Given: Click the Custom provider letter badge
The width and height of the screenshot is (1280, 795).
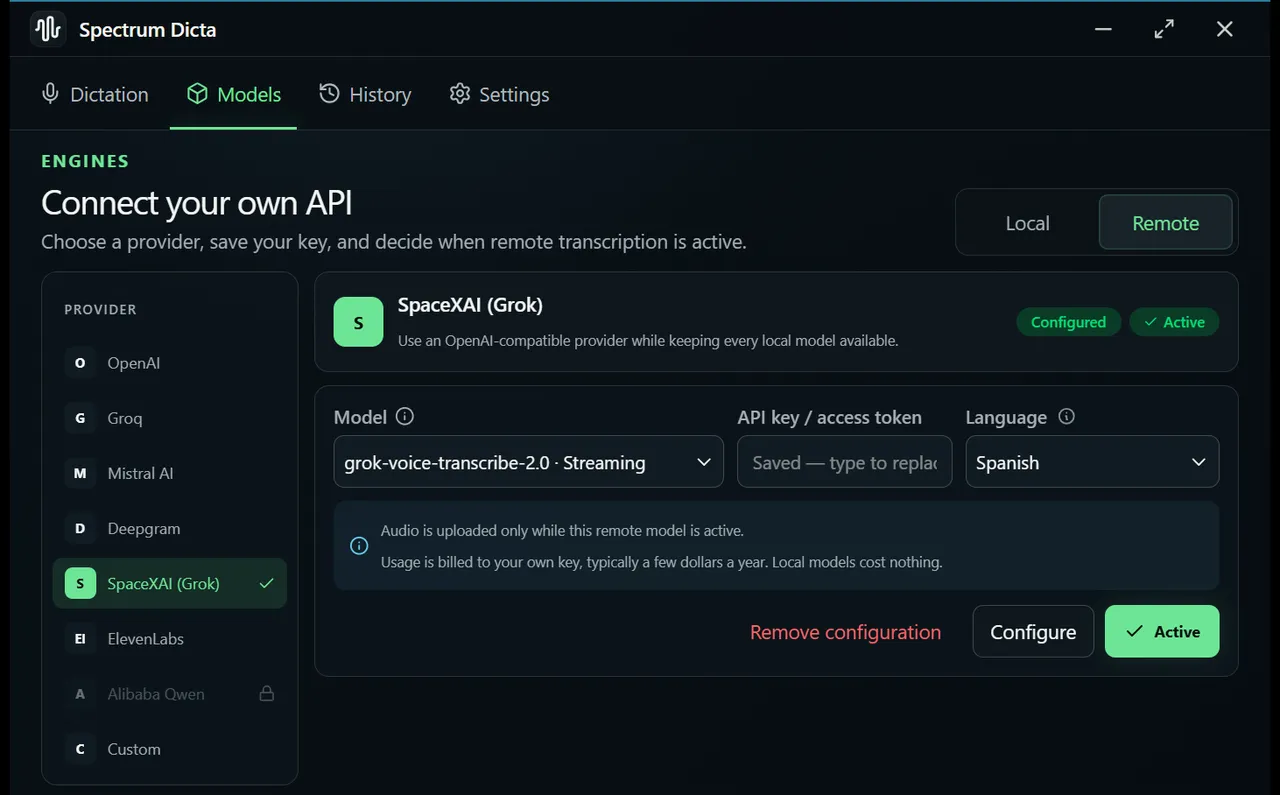Looking at the screenshot, I should click(x=80, y=749).
